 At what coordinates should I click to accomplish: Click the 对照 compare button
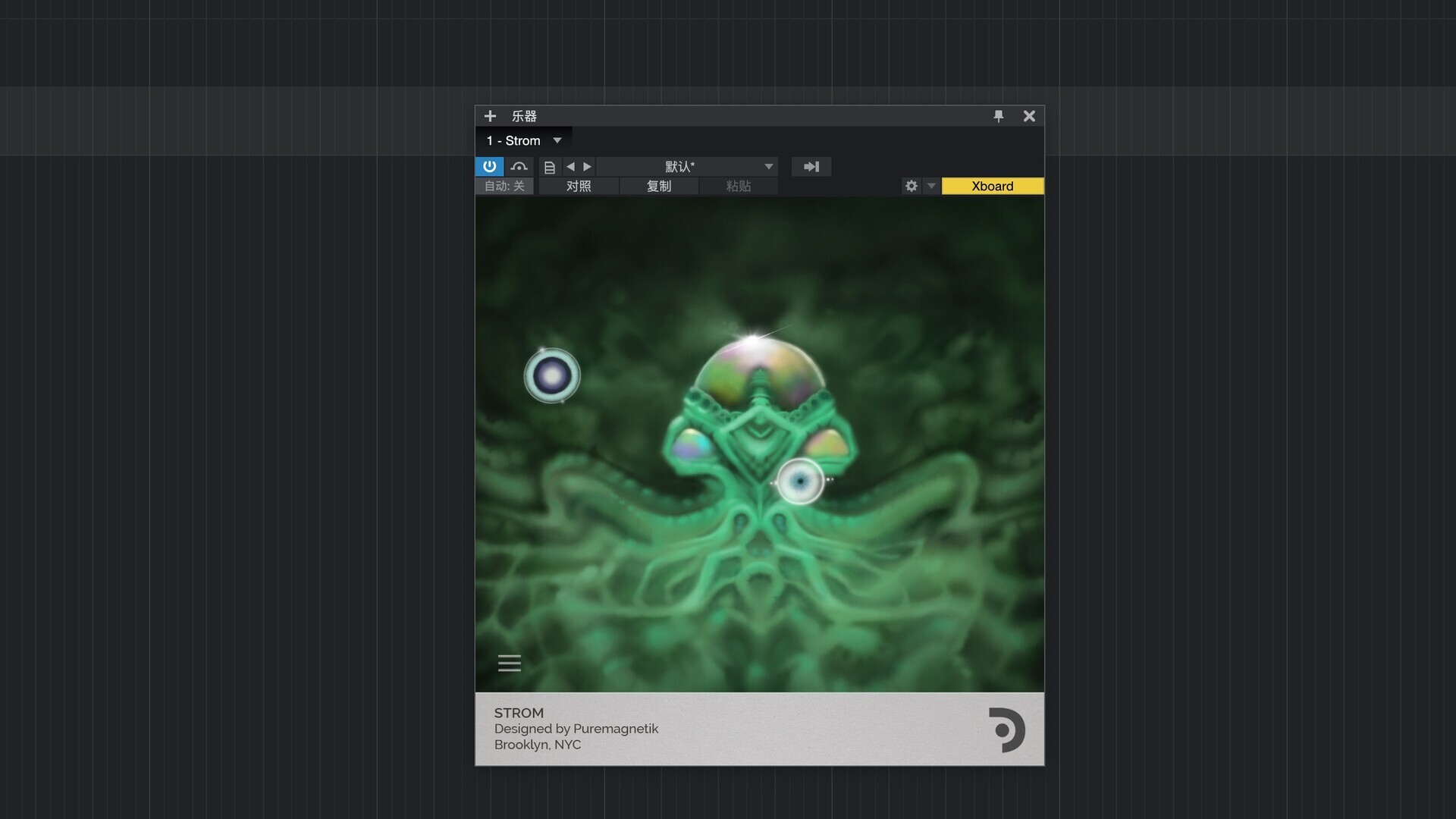(579, 186)
